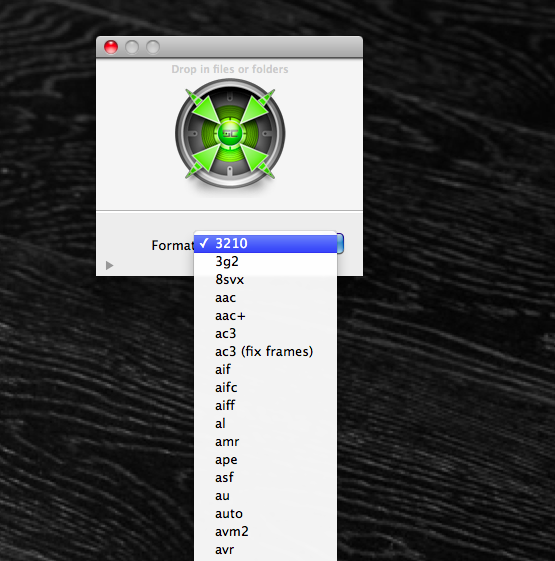Choose aac+ from the format menu
Screen dimensions: 555x561
coord(265,316)
